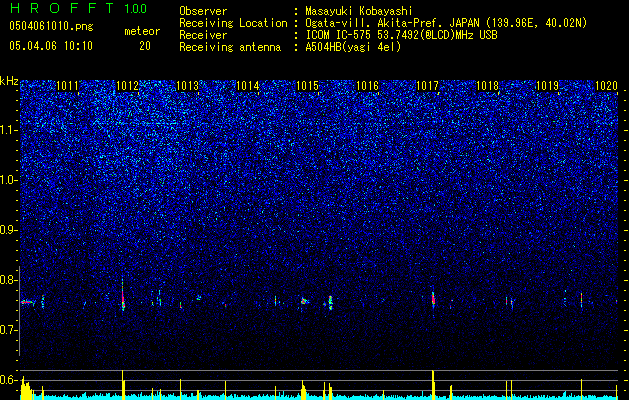Click the 1.0 kHz frequency label
629x400 pixels.
[x=9, y=180]
